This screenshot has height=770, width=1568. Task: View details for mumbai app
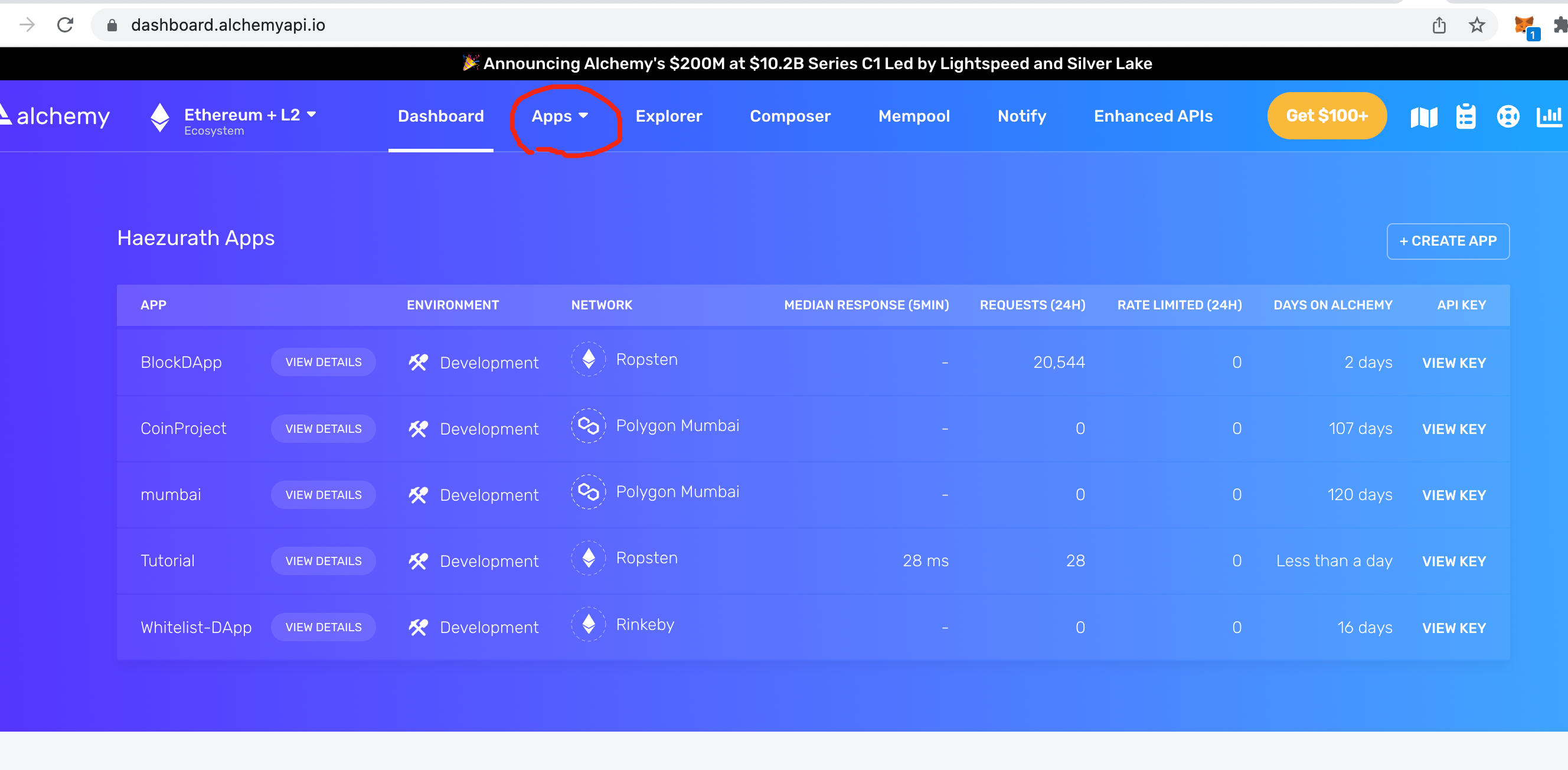323,495
